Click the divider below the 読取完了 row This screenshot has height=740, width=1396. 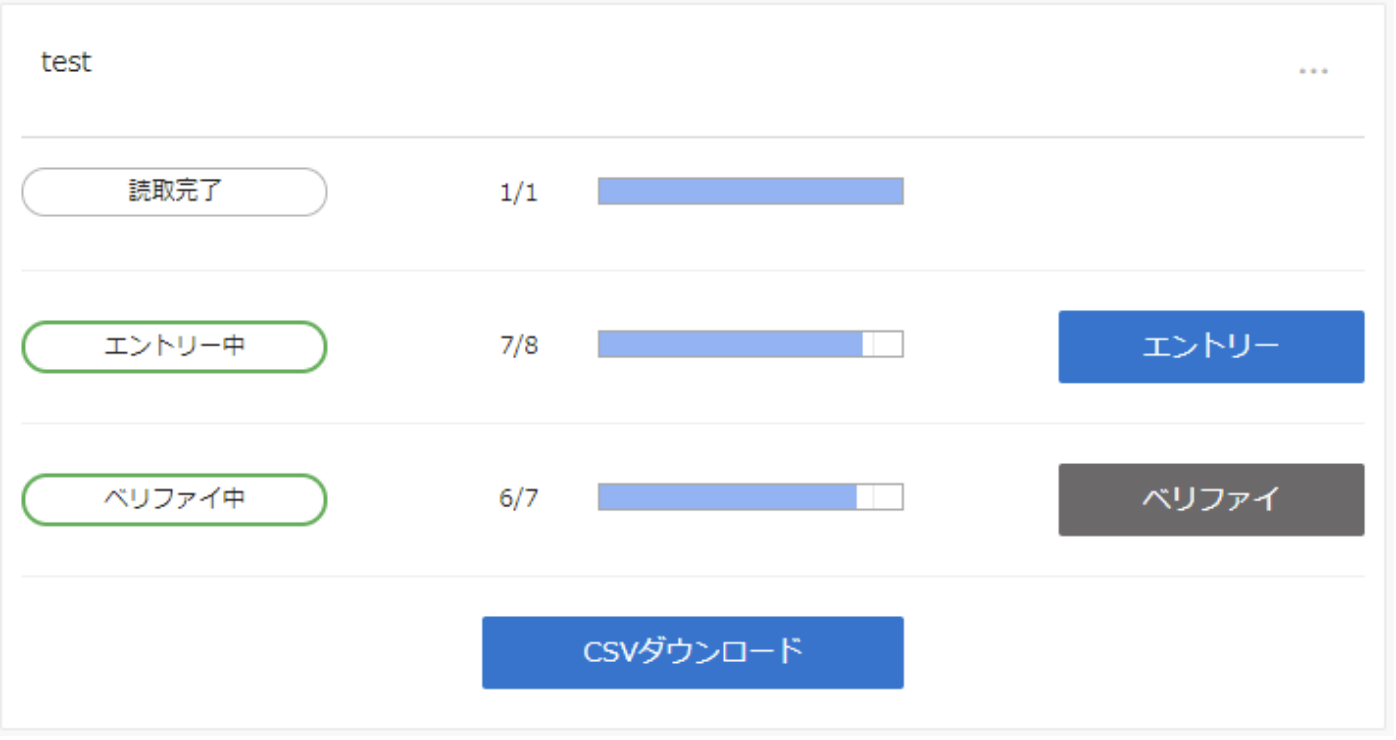point(692,270)
